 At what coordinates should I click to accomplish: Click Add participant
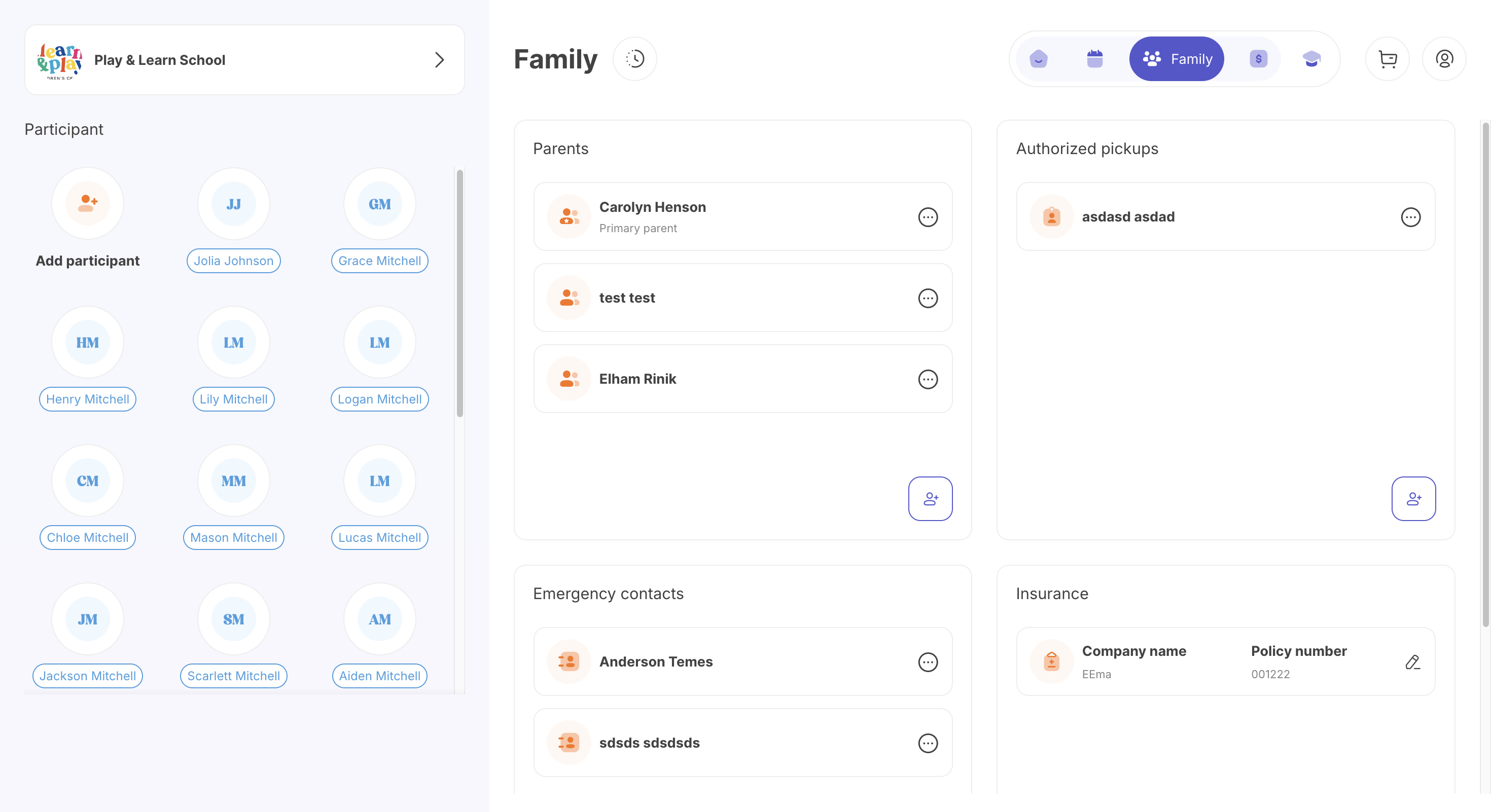click(87, 204)
